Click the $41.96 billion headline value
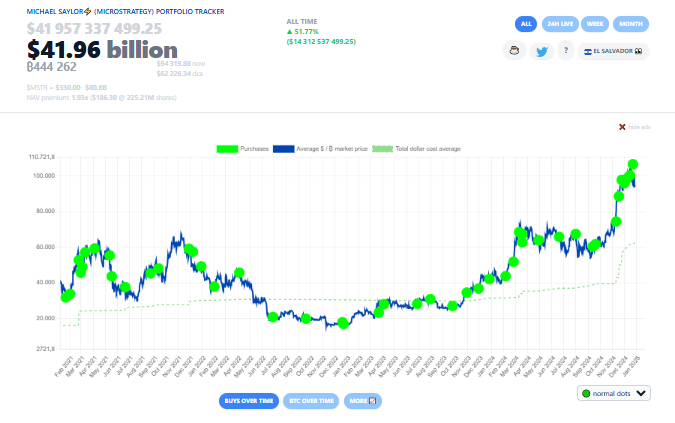Image resolution: width=675 pixels, height=423 pixels. [102, 50]
